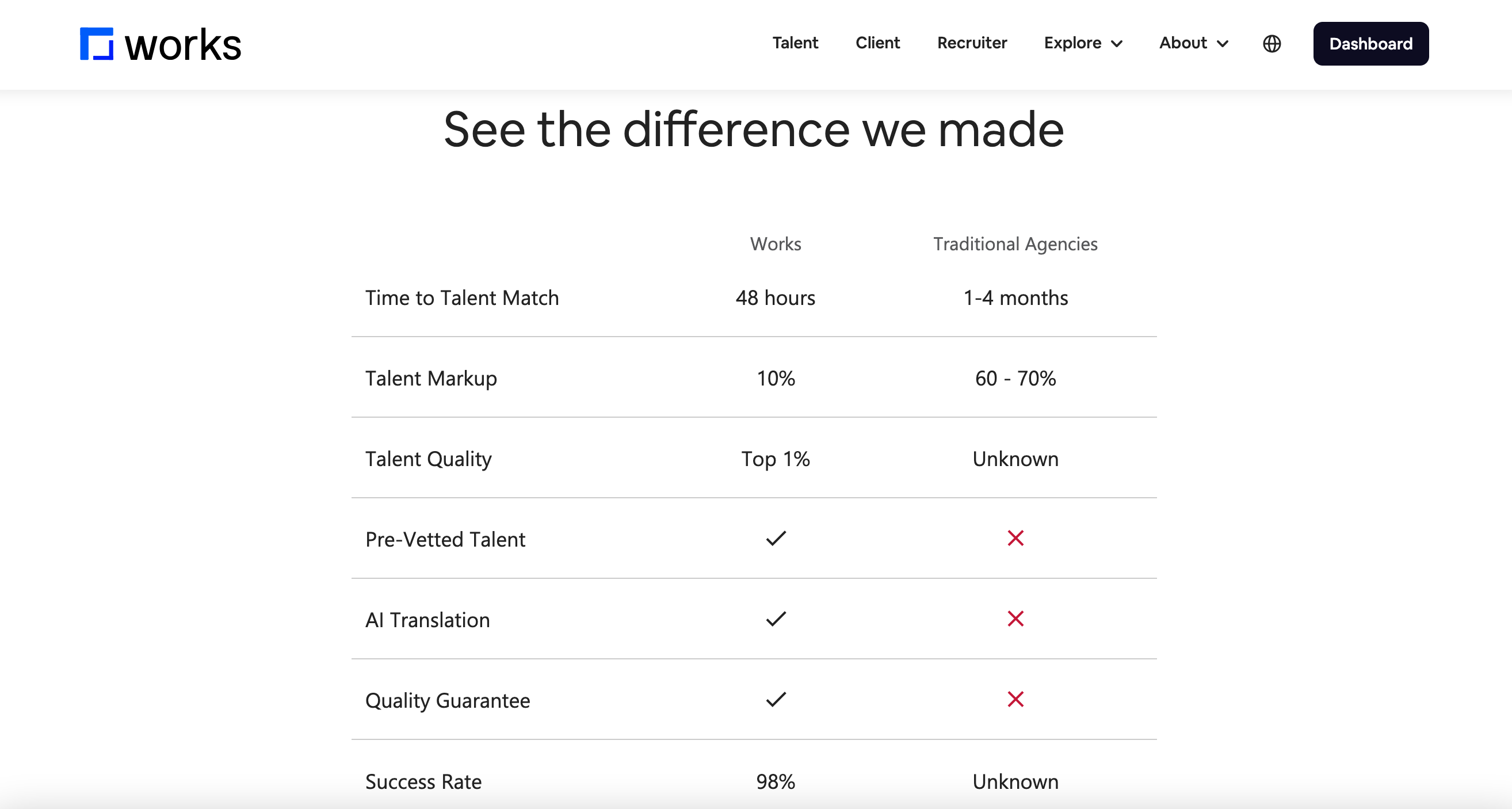Expand the About dropdown menu

pos(1193,43)
